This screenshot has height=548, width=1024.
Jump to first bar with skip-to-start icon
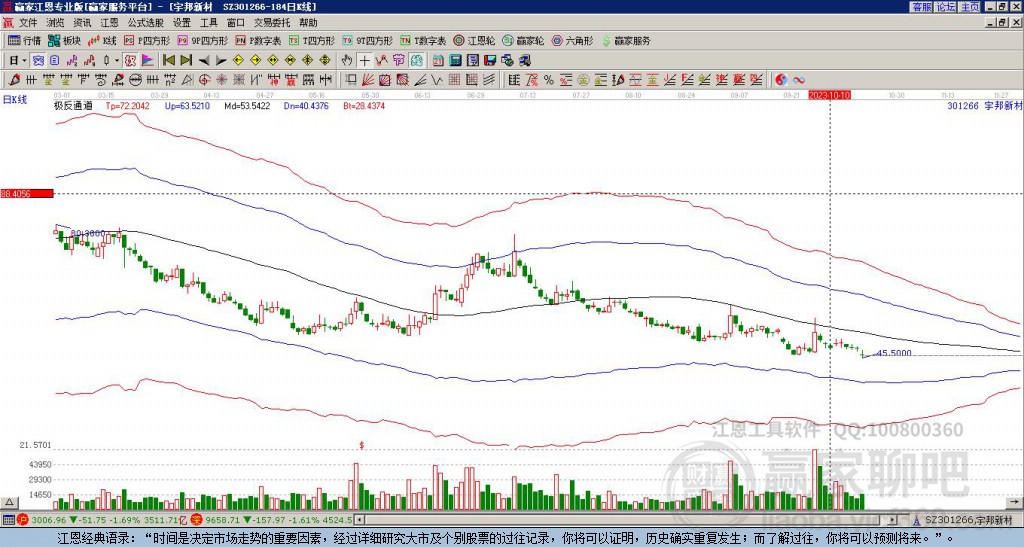(x=169, y=61)
